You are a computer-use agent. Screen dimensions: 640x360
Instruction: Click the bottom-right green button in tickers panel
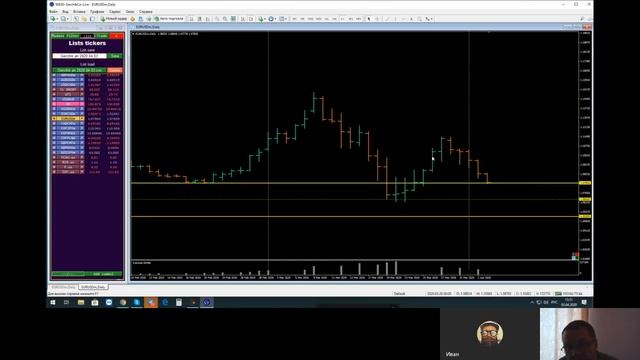tap(104, 274)
